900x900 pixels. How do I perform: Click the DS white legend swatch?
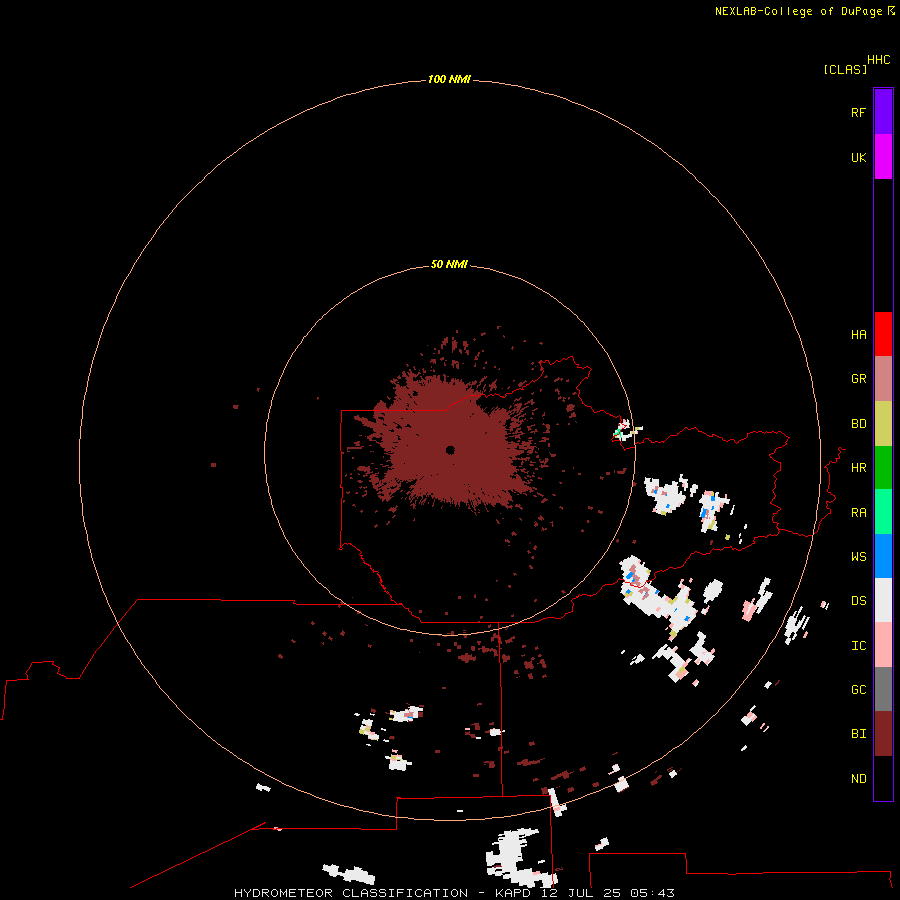tap(883, 600)
